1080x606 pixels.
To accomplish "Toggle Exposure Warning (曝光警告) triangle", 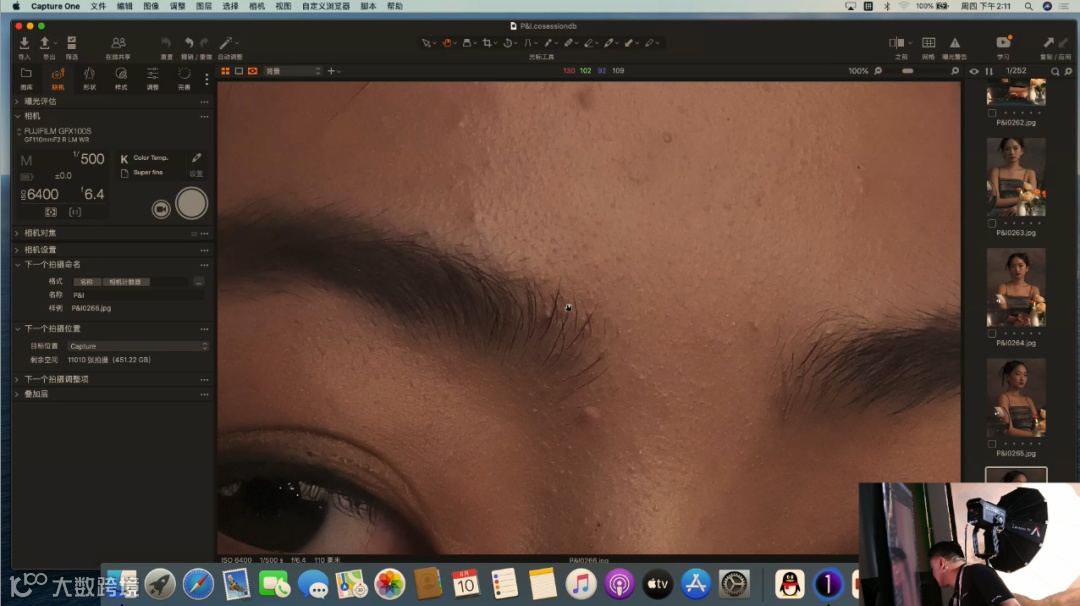I will [955, 43].
